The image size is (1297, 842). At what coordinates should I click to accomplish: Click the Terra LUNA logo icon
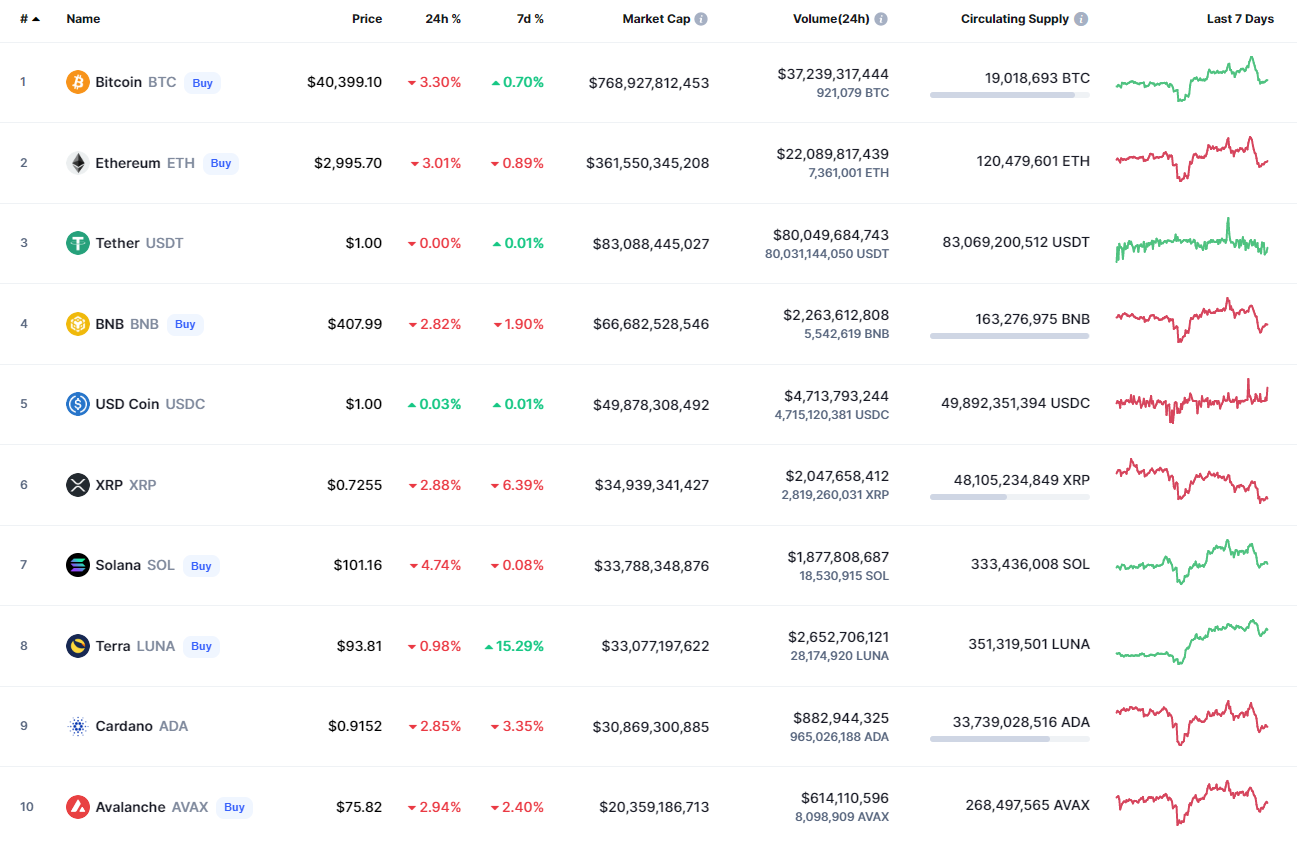(x=78, y=646)
